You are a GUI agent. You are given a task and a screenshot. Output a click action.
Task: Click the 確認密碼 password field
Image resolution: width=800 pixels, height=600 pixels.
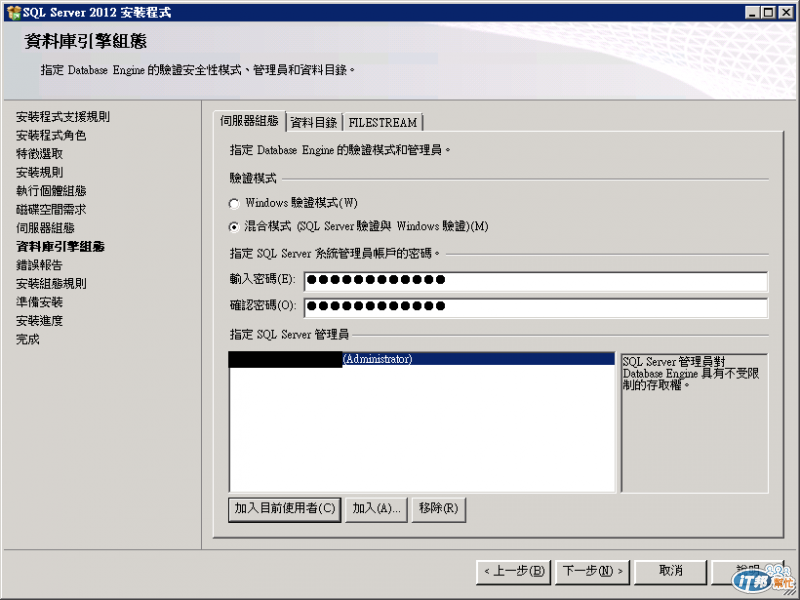coord(536,308)
